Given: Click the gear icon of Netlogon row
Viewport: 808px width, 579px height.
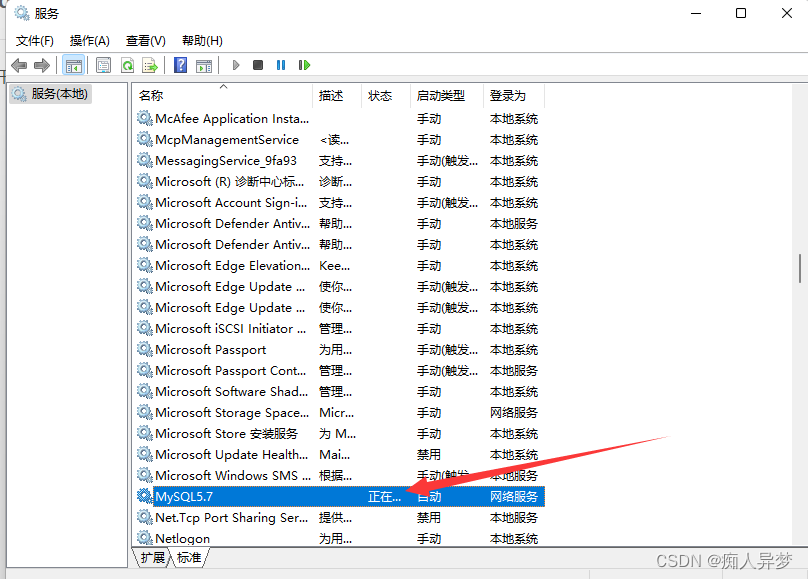Looking at the screenshot, I should (x=144, y=538).
